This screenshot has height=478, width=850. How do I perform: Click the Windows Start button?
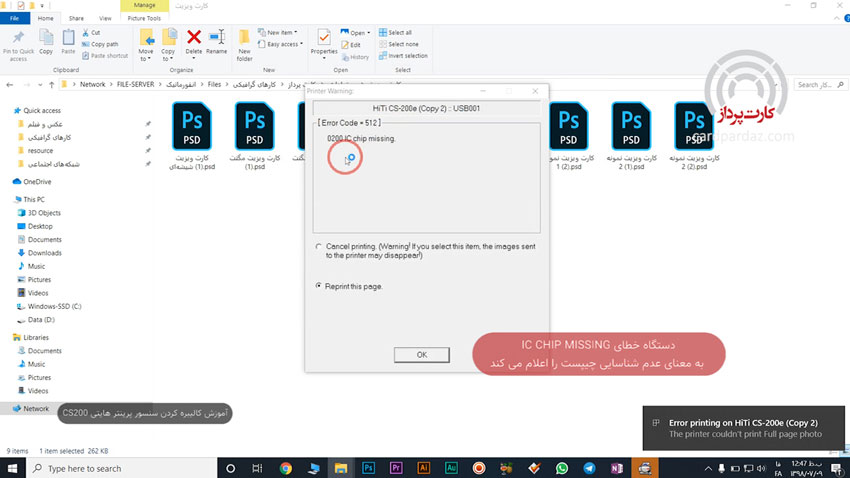tap(12, 468)
